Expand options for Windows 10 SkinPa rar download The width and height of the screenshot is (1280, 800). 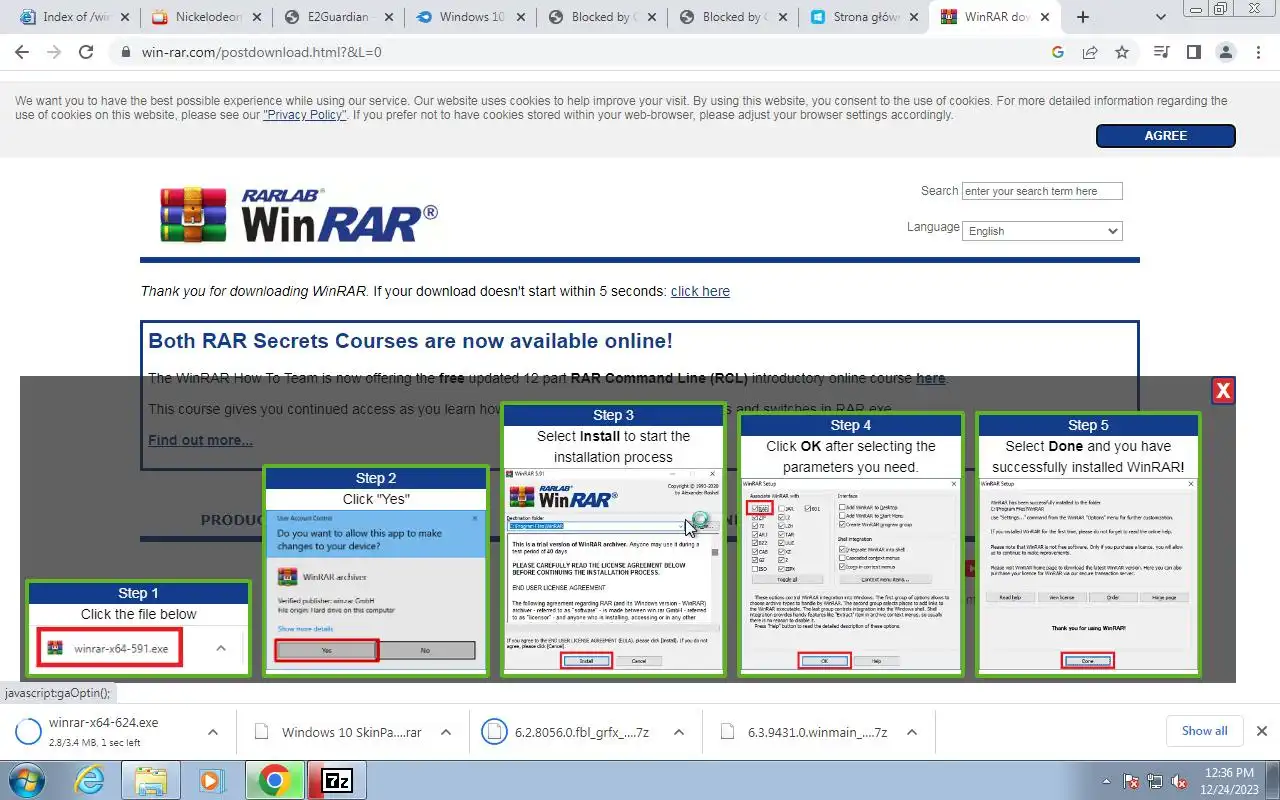(x=446, y=732)
